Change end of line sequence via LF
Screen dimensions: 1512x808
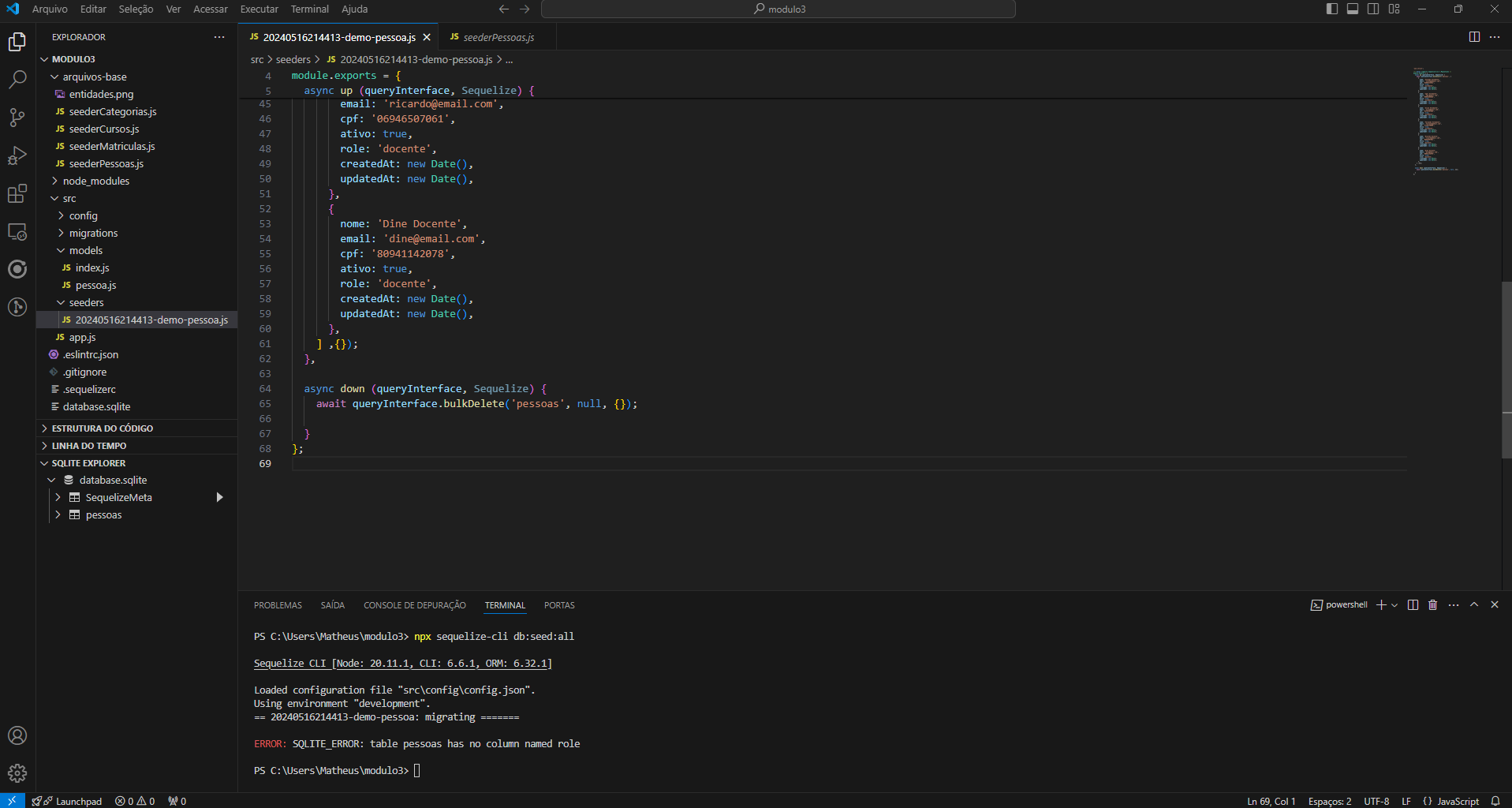(x=1406, y=801)
